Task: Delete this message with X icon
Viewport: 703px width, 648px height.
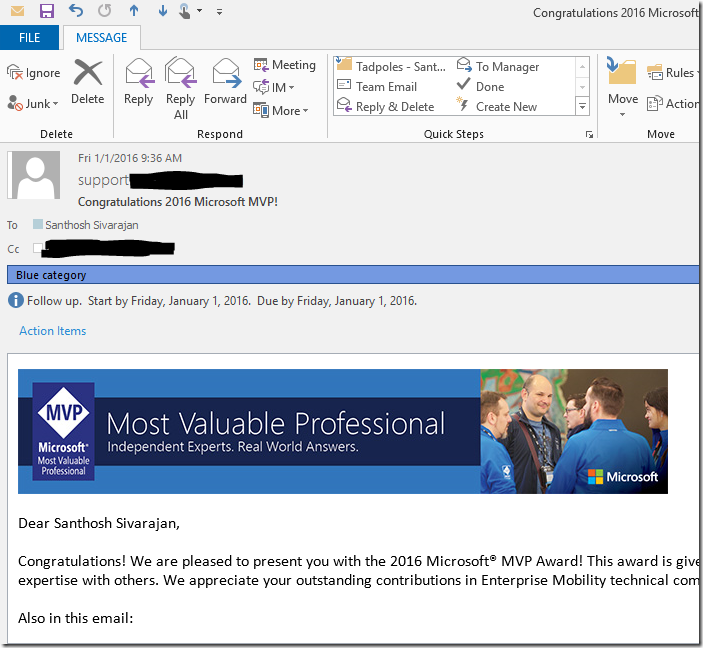Action: coord(87,83)
